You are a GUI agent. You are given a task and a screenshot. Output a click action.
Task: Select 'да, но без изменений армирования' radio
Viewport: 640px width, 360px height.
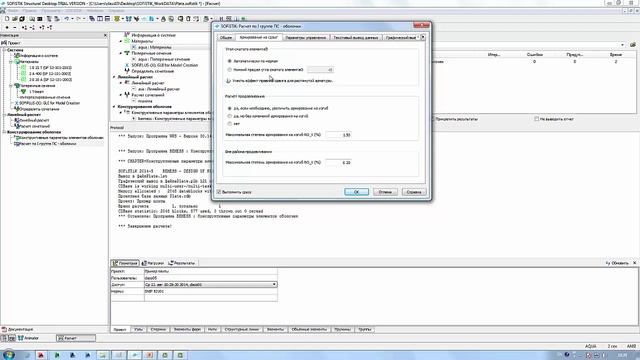tap(230, 116)
